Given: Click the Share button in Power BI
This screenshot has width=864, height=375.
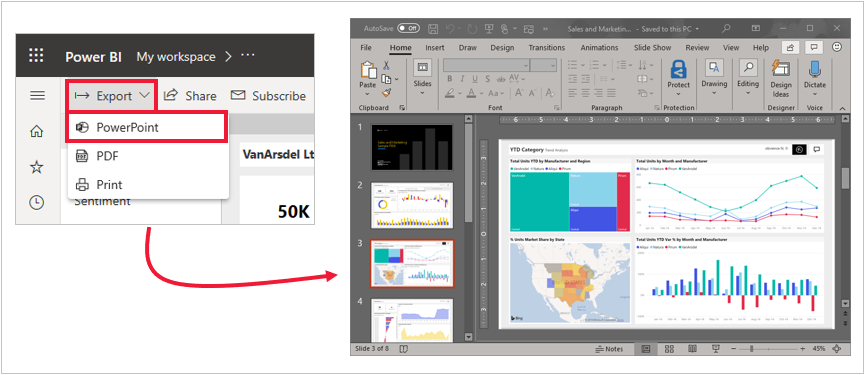Looking at the screenshot, I should click(x=190, y=96).
